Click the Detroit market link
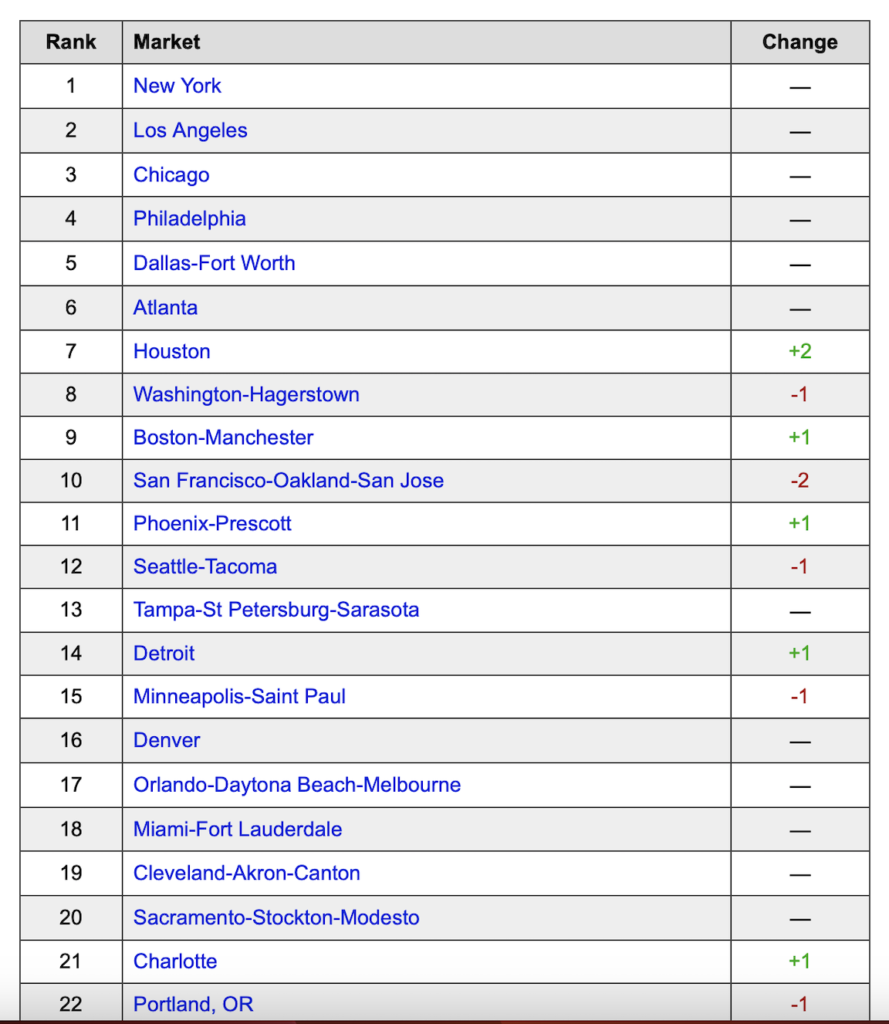889x1024 pixels. (x=164, y=654)
